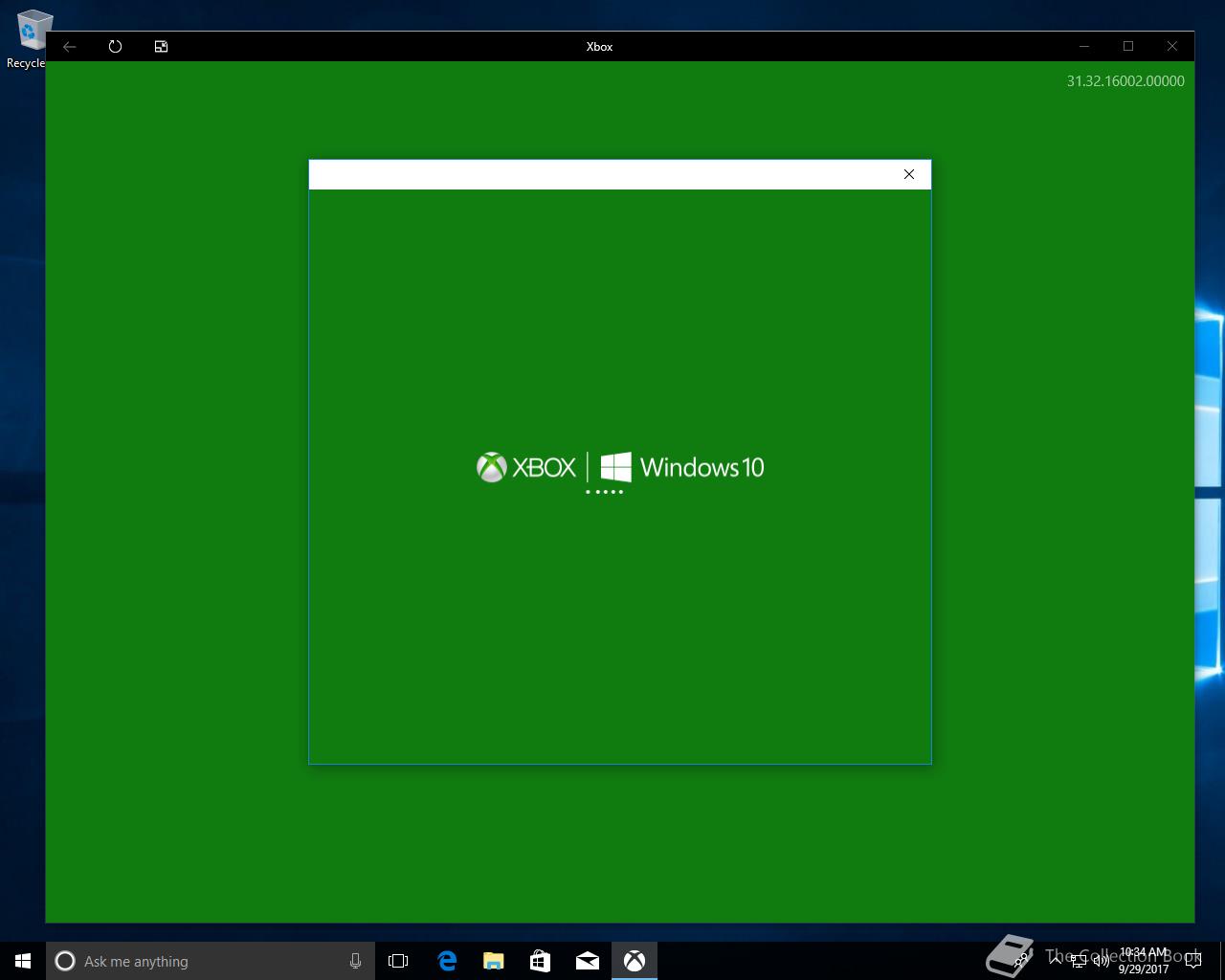The width and height of the screenshot is (1225, 980).
Task: Maximize the Xbox window
Action: (1128, 46)
